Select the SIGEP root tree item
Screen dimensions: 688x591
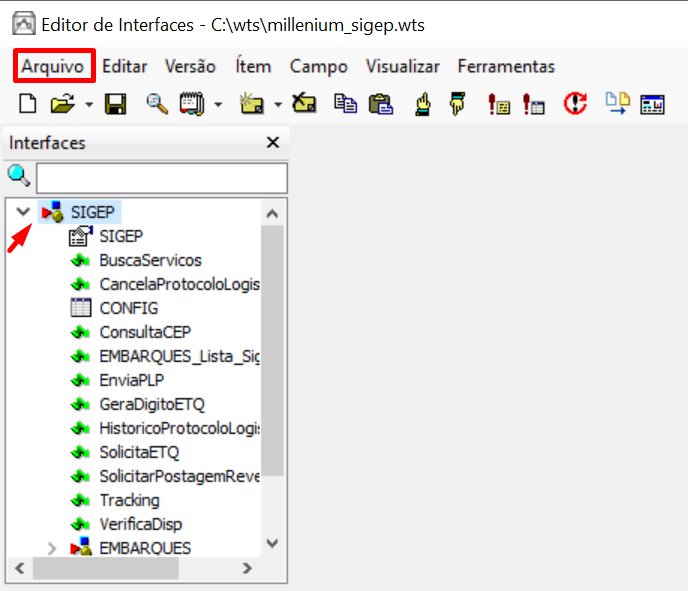point(93,212)
